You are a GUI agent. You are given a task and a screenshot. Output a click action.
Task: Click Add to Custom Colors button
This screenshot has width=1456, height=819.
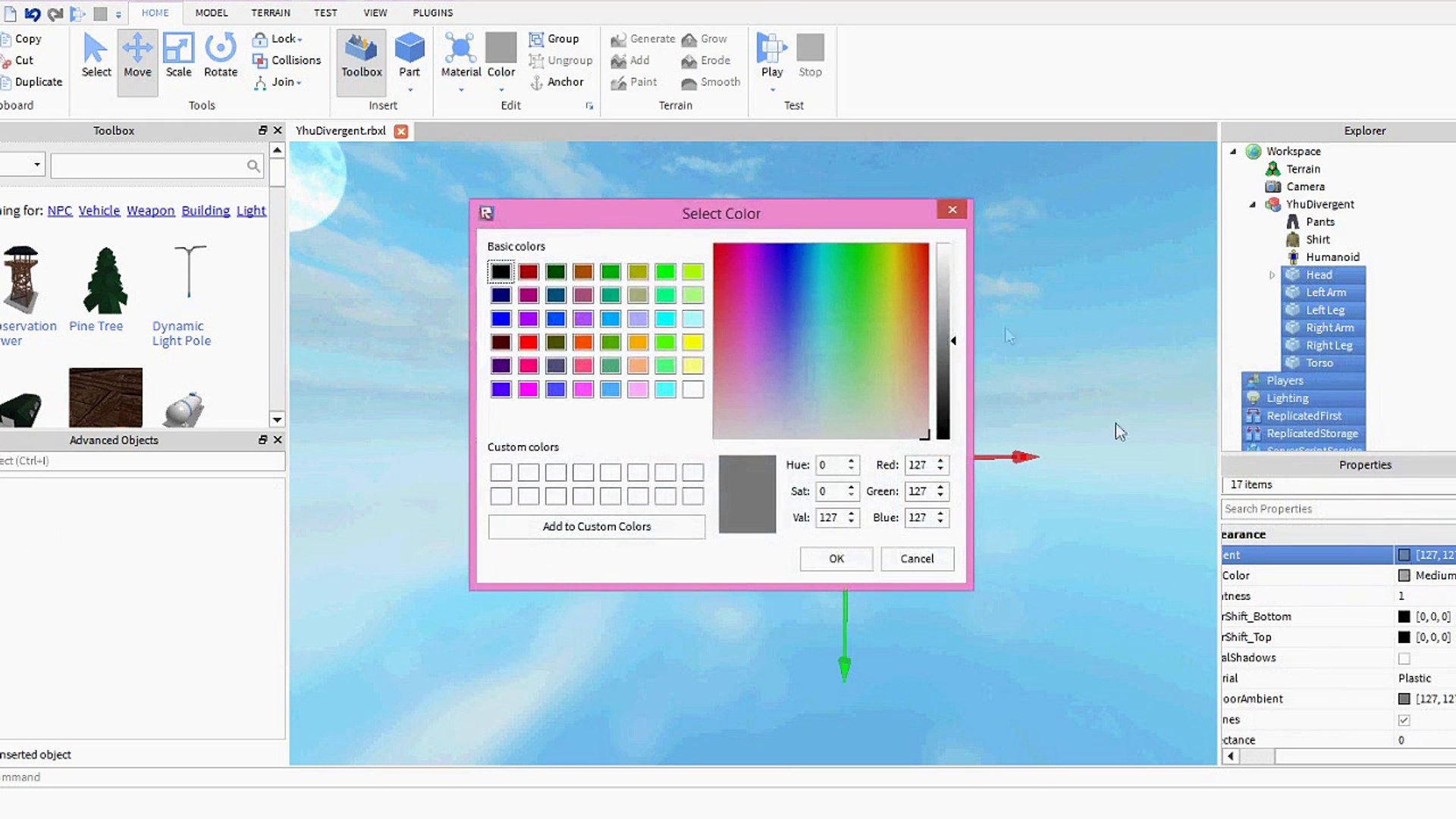tap(597, 526)
